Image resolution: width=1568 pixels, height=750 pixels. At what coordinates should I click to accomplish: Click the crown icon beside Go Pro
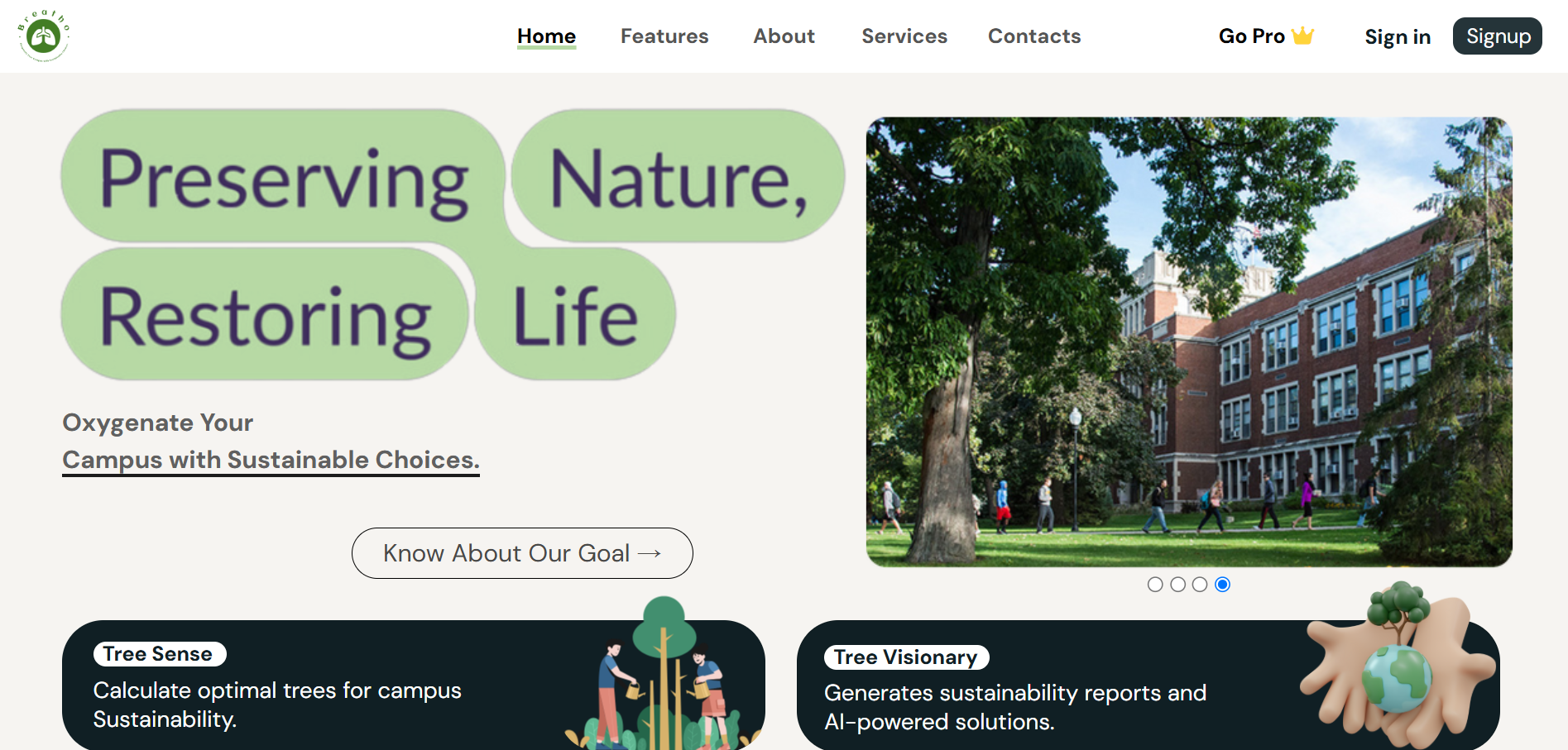tap(1302, 36)
